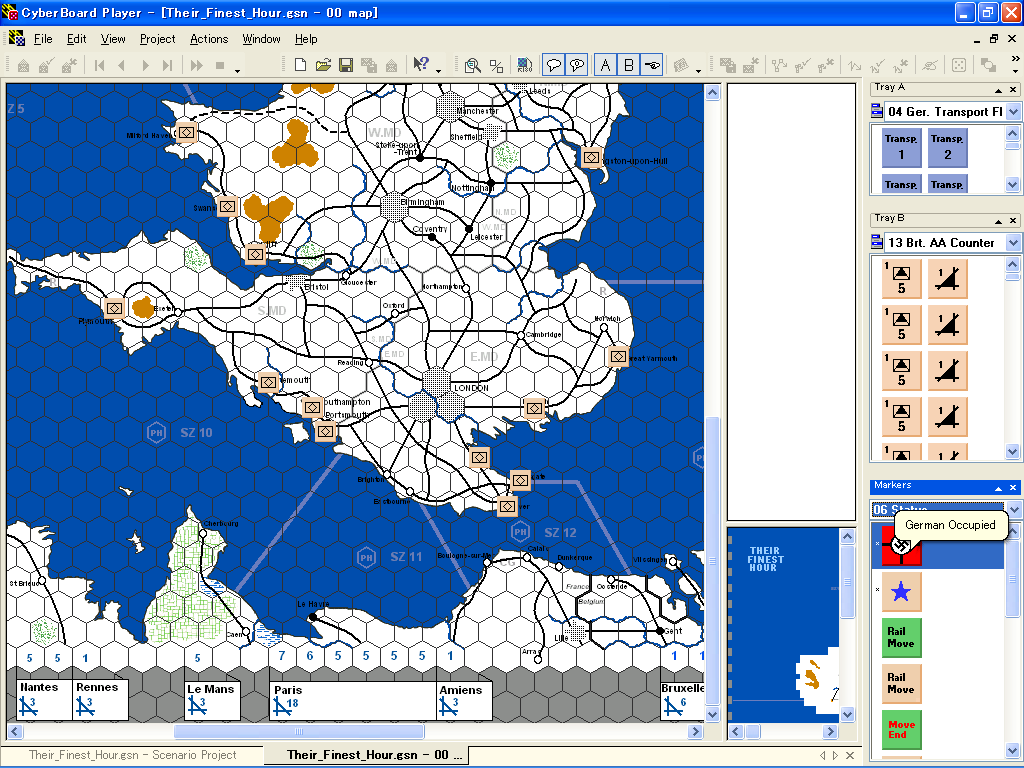Open the Project menu
Screen dimensions: 1024x768
(157, 39)
